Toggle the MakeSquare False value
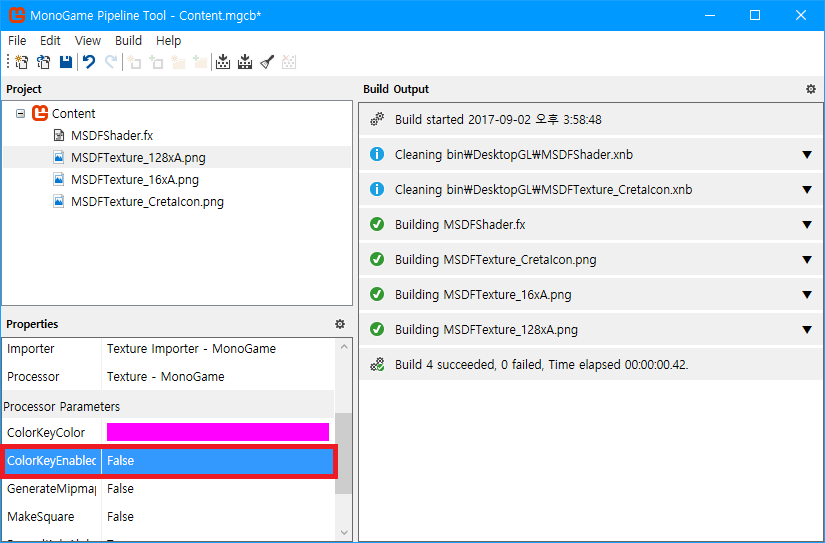 click(218, 517)
